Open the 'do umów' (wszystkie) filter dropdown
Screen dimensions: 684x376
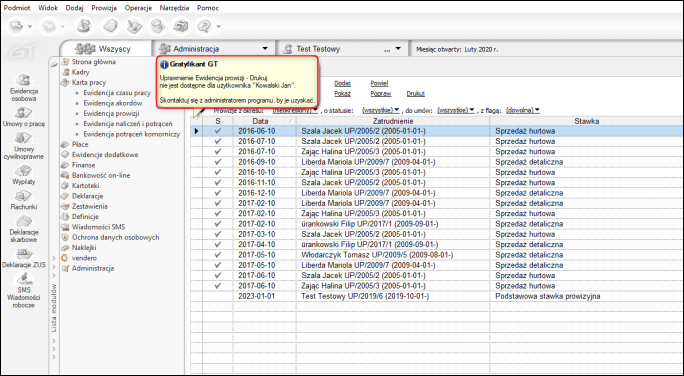pos(456,110)
